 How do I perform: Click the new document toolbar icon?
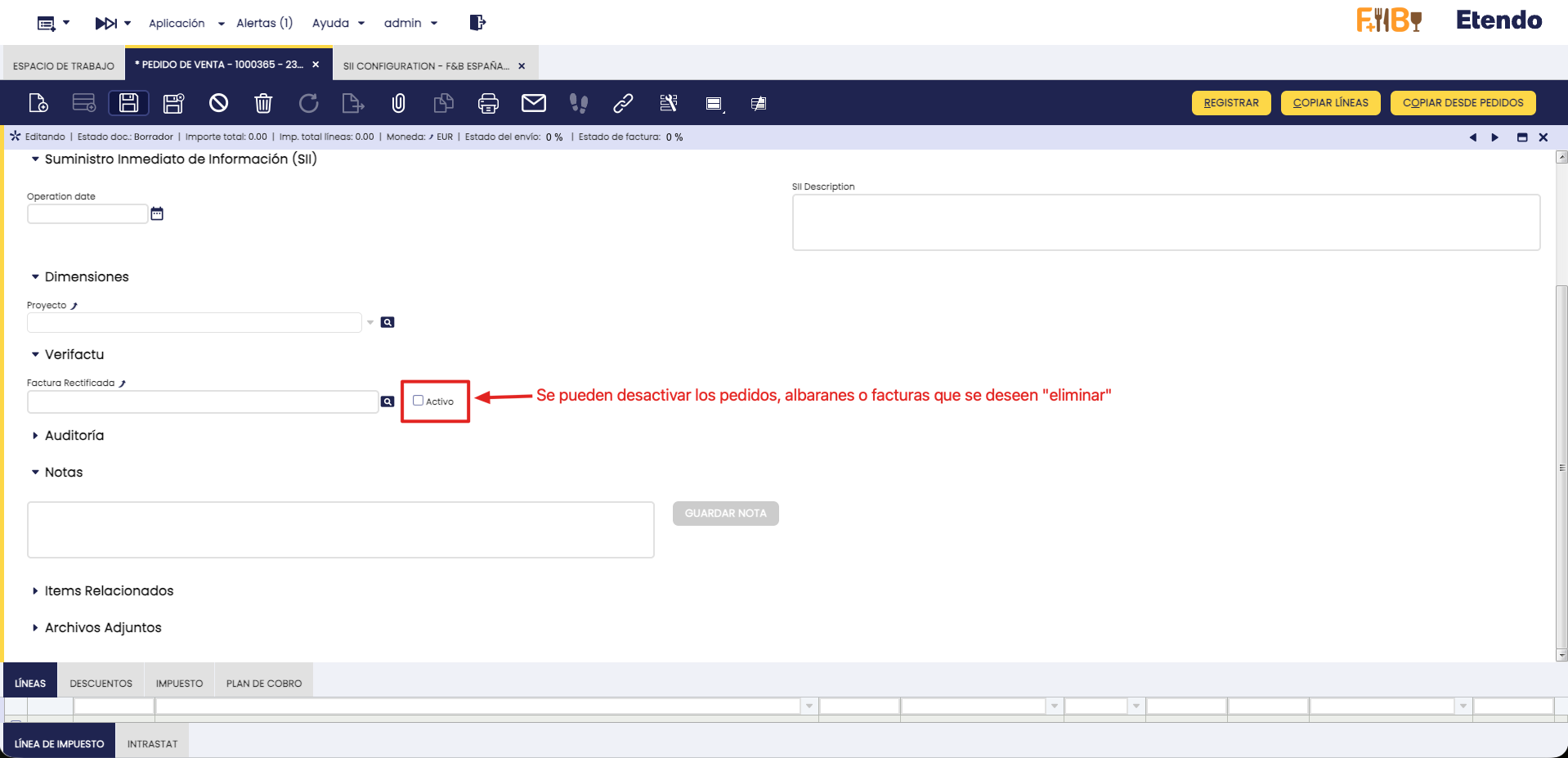point(38,103)
